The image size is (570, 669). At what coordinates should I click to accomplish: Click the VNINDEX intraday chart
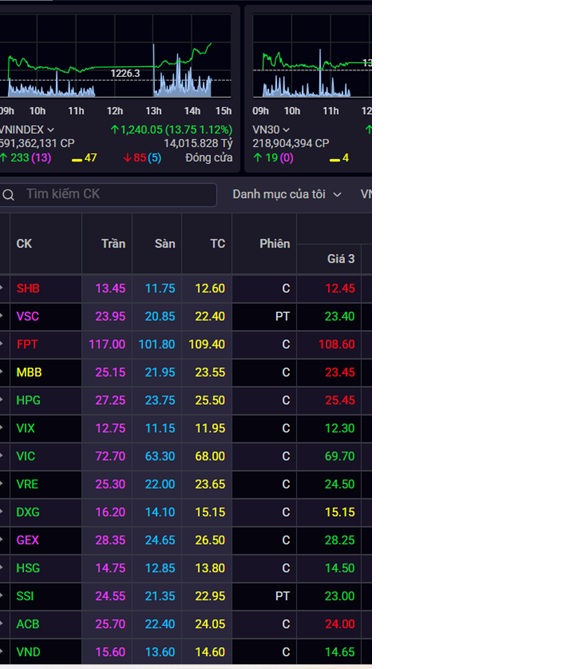(x=116, y=55)
